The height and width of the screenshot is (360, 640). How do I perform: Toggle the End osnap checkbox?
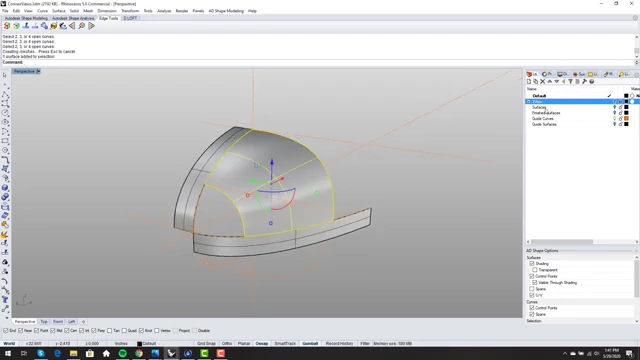point(6,331)
